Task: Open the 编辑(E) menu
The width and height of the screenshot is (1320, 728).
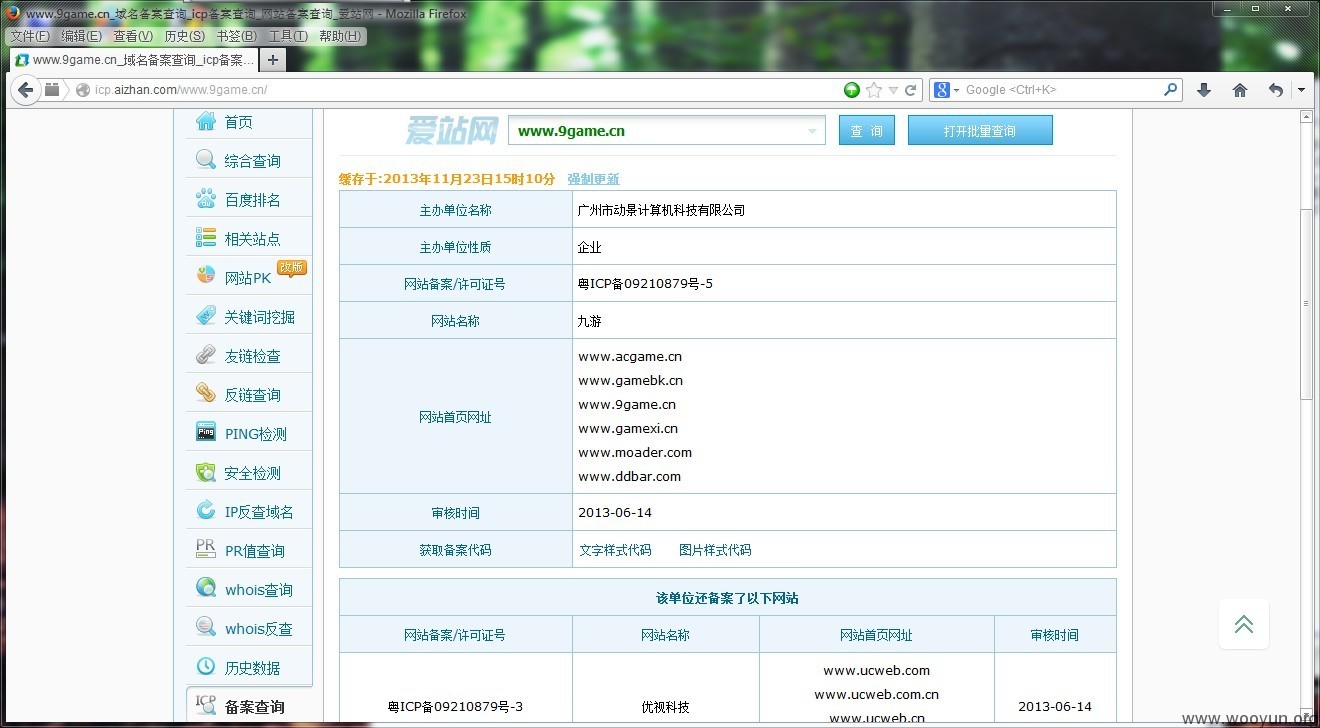Action: pos(82,36)
